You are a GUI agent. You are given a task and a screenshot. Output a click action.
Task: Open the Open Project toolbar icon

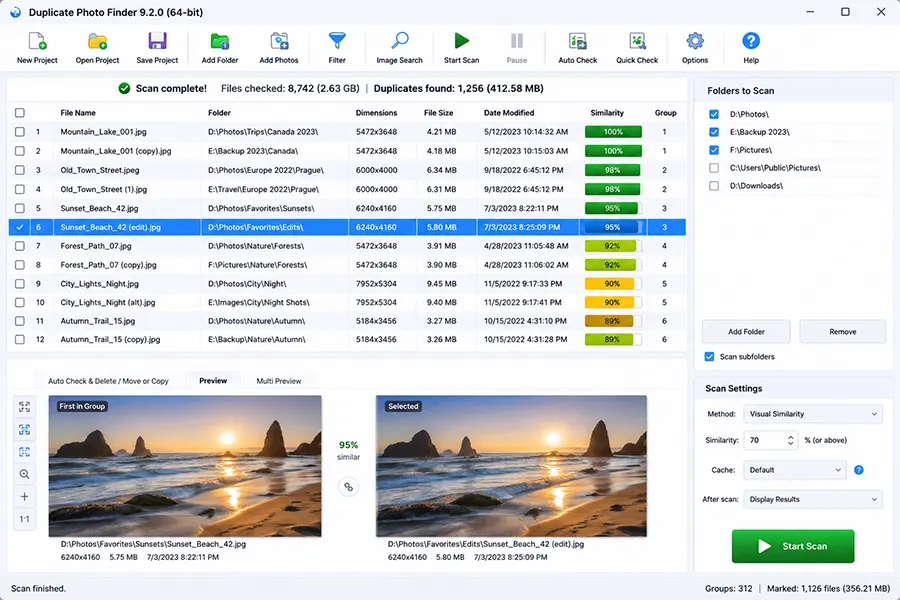(97, 41)
